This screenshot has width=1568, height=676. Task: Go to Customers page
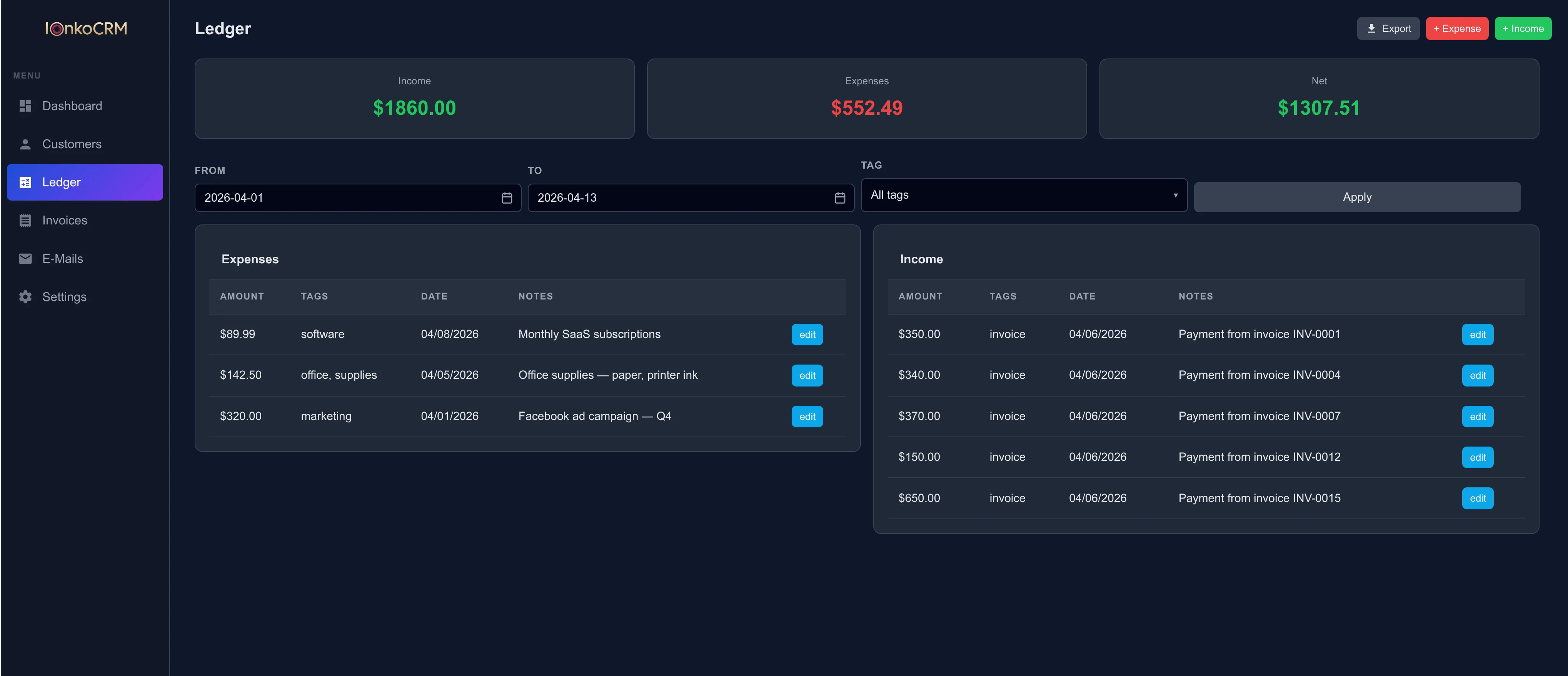click(x=85, y=144)
